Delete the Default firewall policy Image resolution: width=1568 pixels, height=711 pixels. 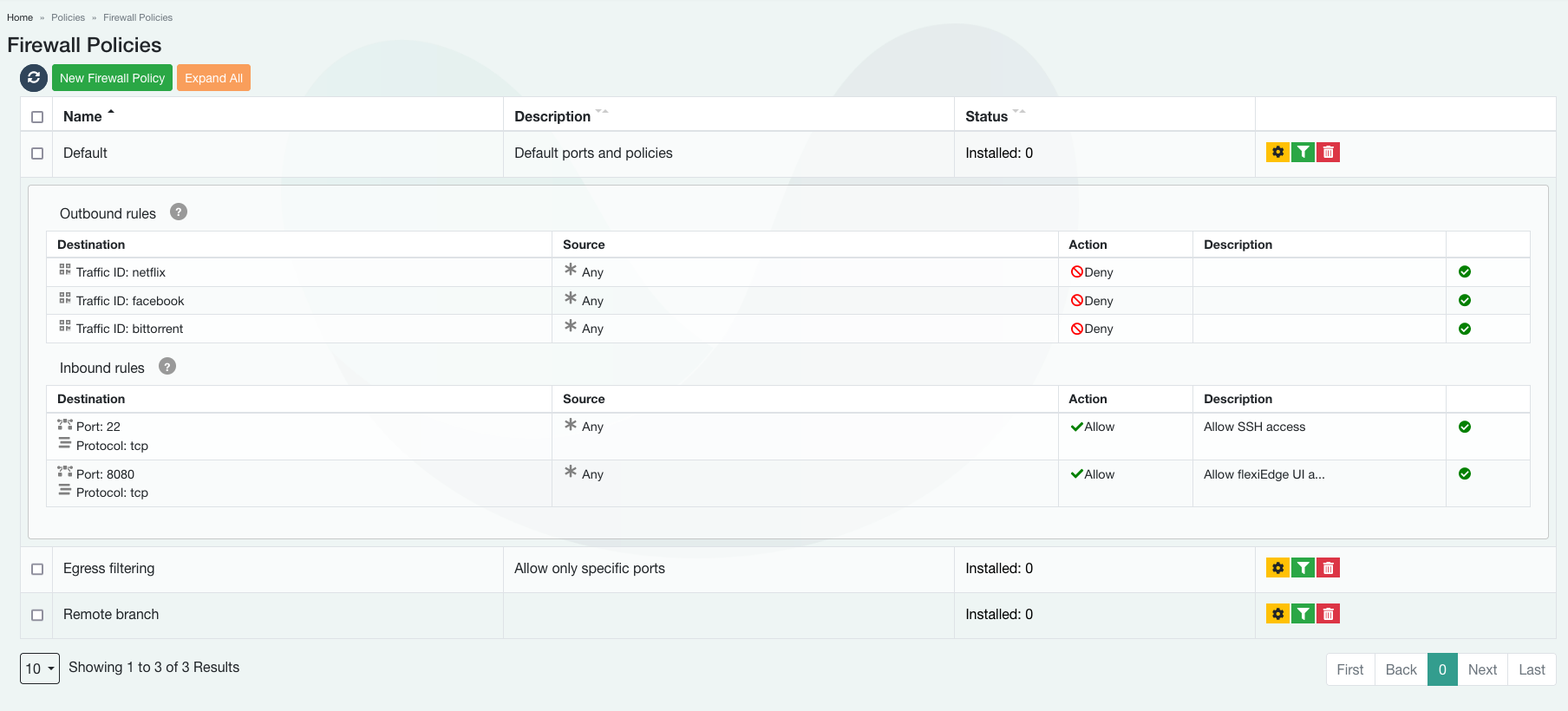tap(1328, 153)
